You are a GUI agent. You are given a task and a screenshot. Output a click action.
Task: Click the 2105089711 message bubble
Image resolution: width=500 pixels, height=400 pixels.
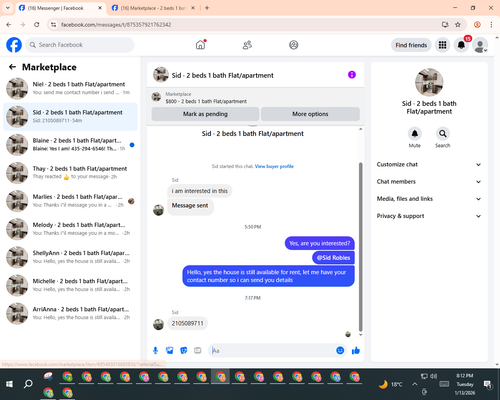click(x=187, y=323)
